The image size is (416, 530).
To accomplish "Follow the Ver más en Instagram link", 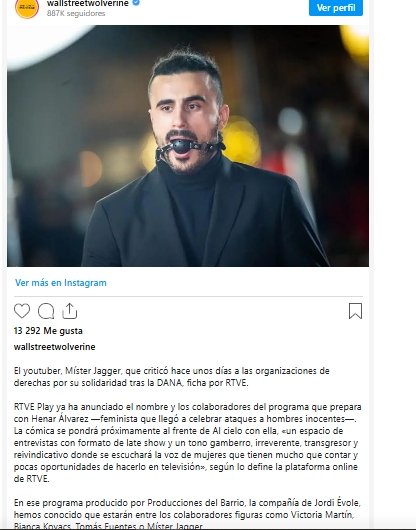I will (61, 283).
